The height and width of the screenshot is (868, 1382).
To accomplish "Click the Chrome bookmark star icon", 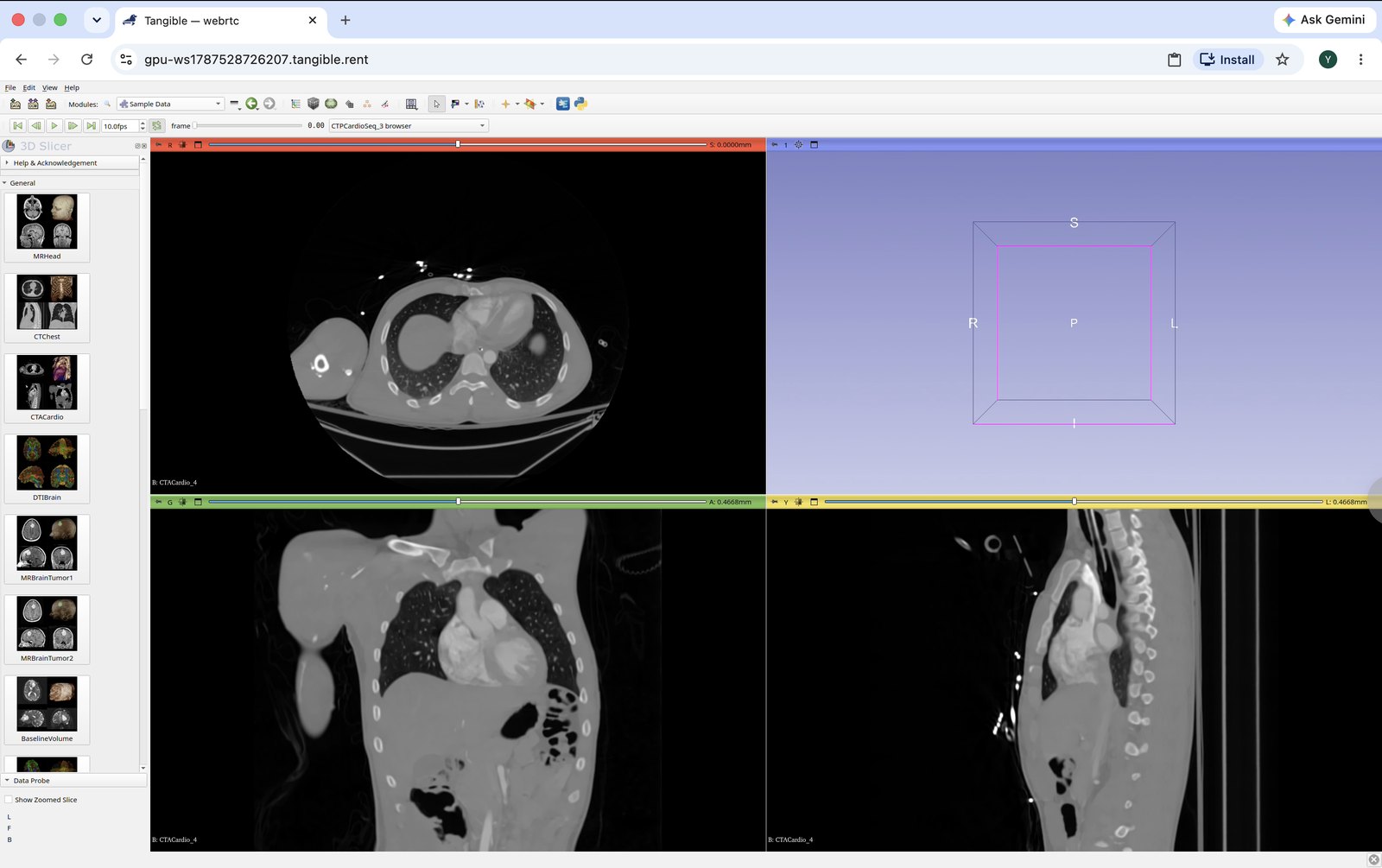I will tap(1282, 60).
